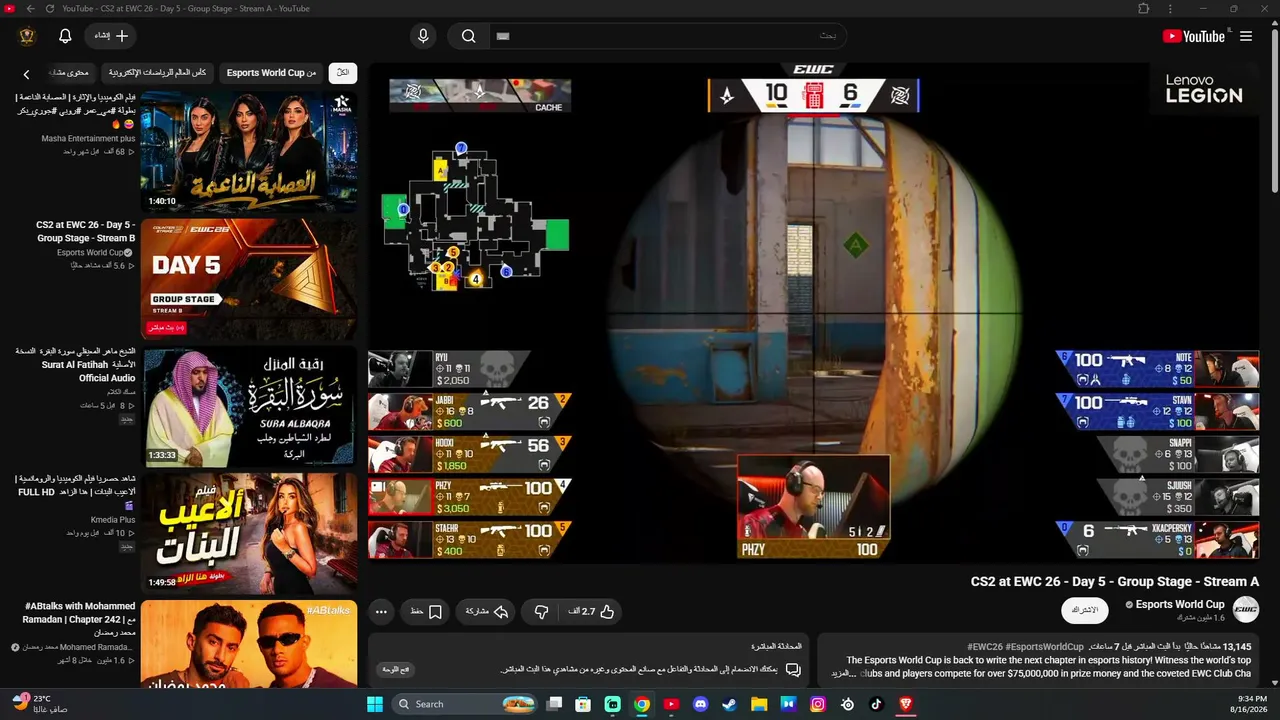Open the weather widget showing 23°C

42,703
